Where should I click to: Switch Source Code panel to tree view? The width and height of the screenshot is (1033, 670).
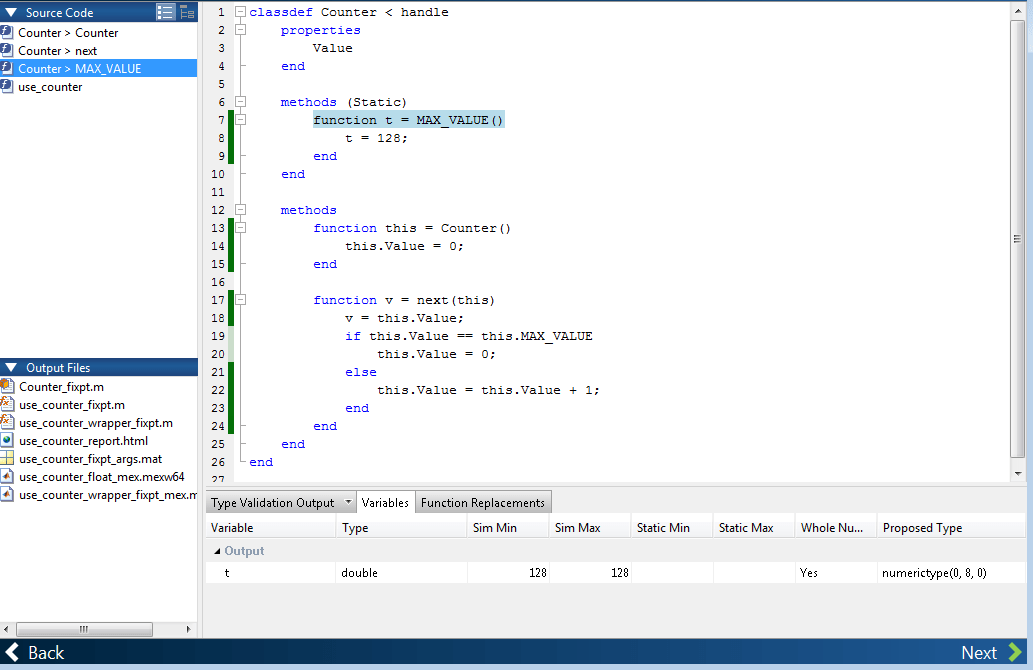(186, 12)
